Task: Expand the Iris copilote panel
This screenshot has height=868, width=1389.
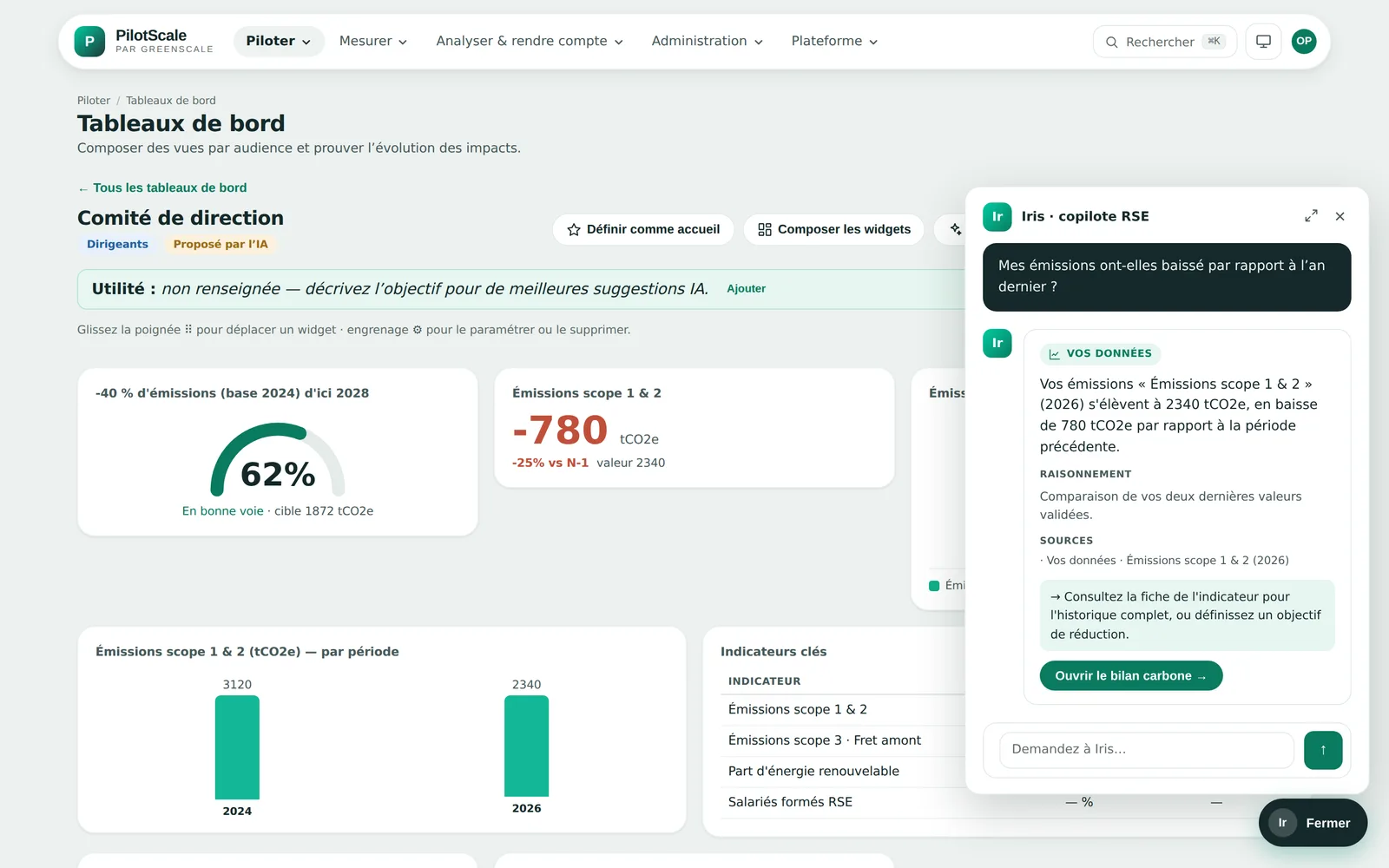Action: (1311, 216)
